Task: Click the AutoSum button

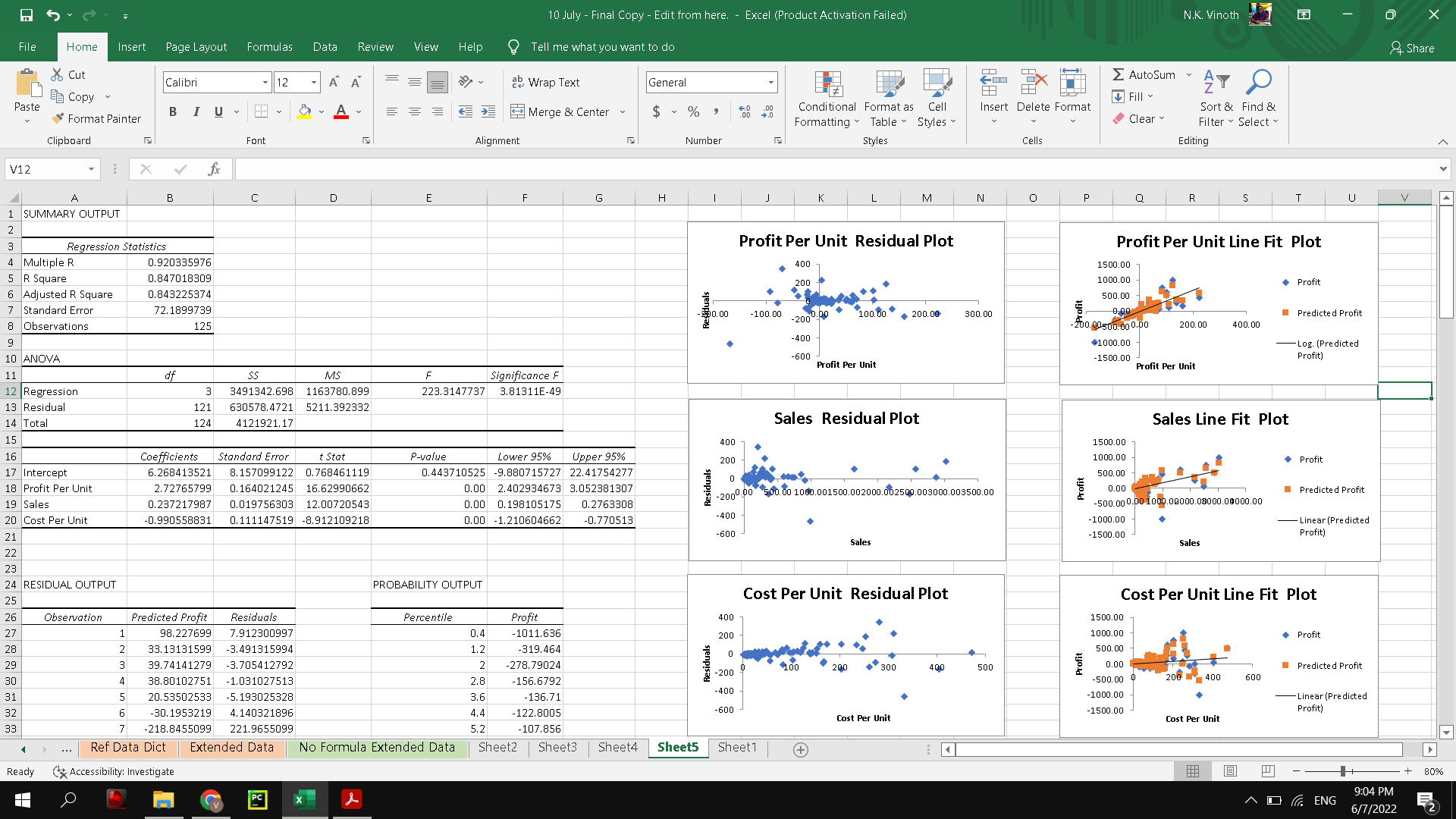Action: [x=1144, y=74]
